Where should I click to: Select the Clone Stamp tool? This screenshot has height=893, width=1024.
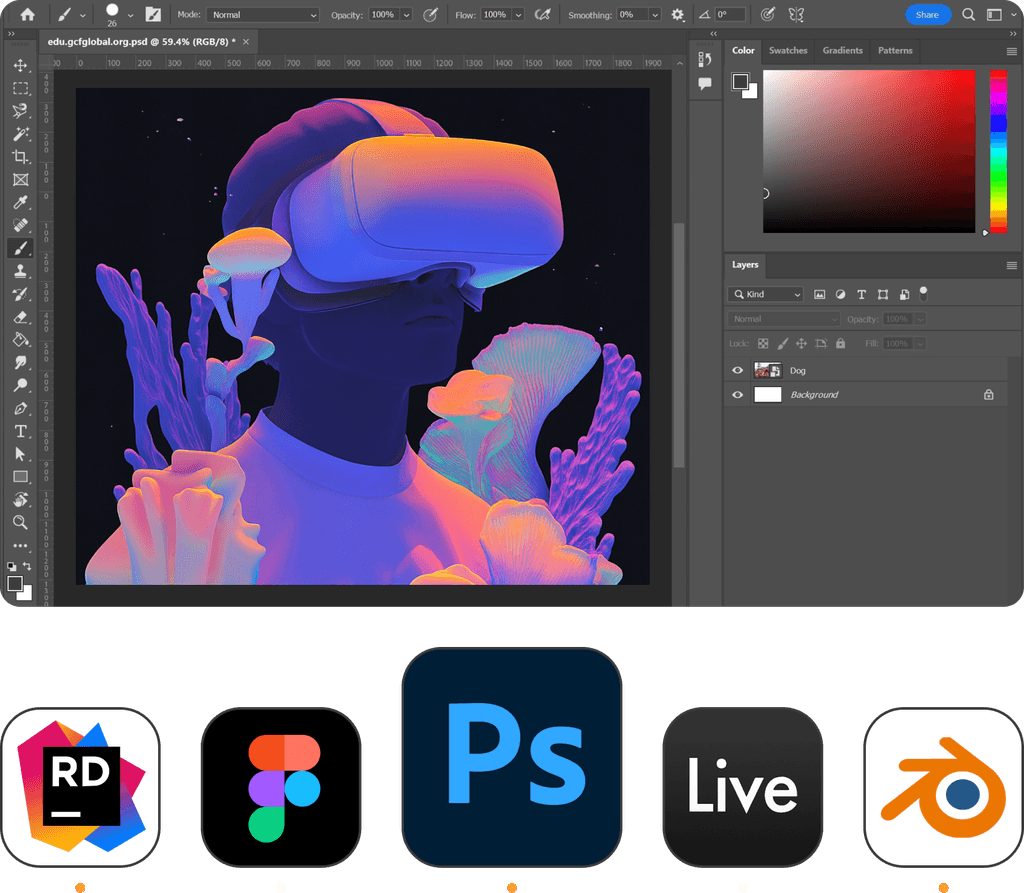[22, 270]
